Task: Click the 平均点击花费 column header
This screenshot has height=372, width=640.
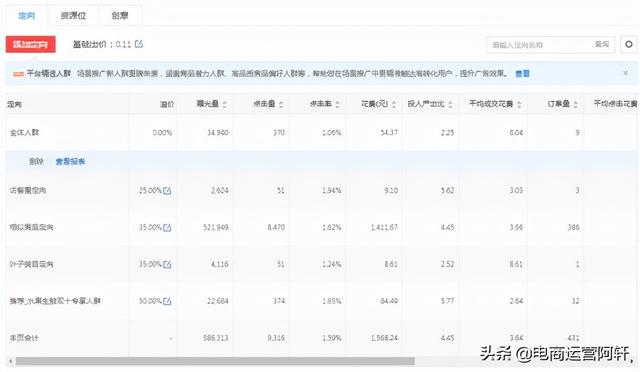Action: pyautogui.click(x=615, y=104)
